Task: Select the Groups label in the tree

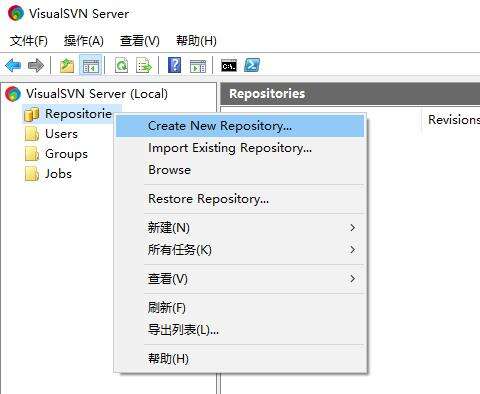Action: [x=66, y=154]
